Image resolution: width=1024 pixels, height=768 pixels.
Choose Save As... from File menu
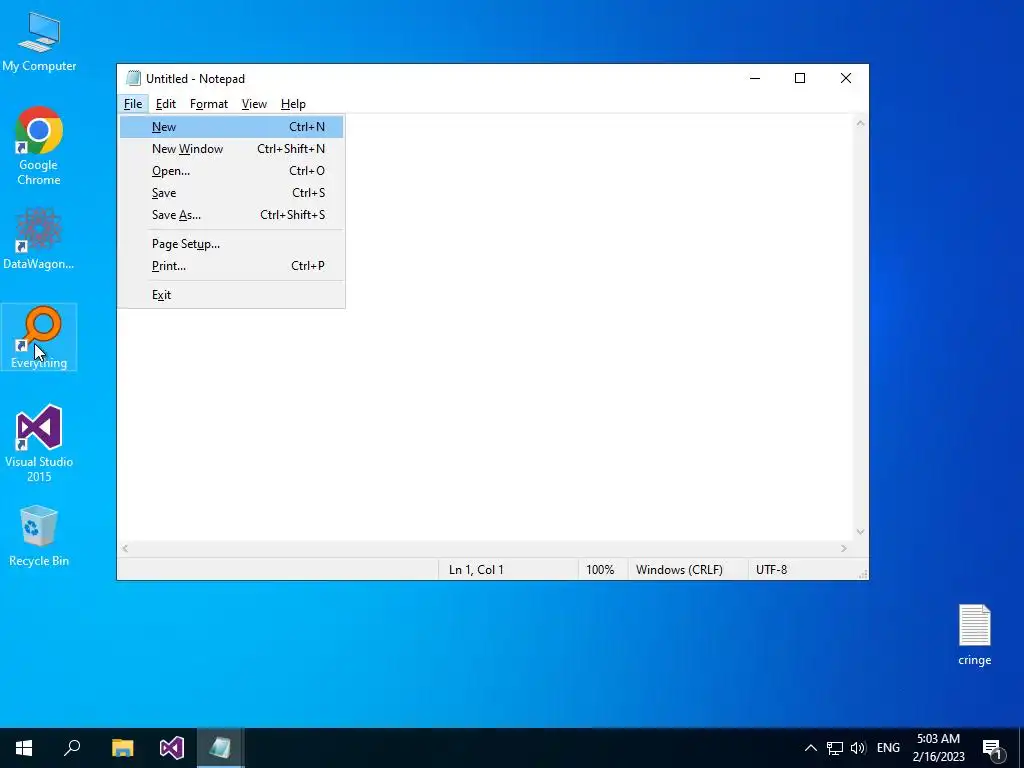coord(231,215)
